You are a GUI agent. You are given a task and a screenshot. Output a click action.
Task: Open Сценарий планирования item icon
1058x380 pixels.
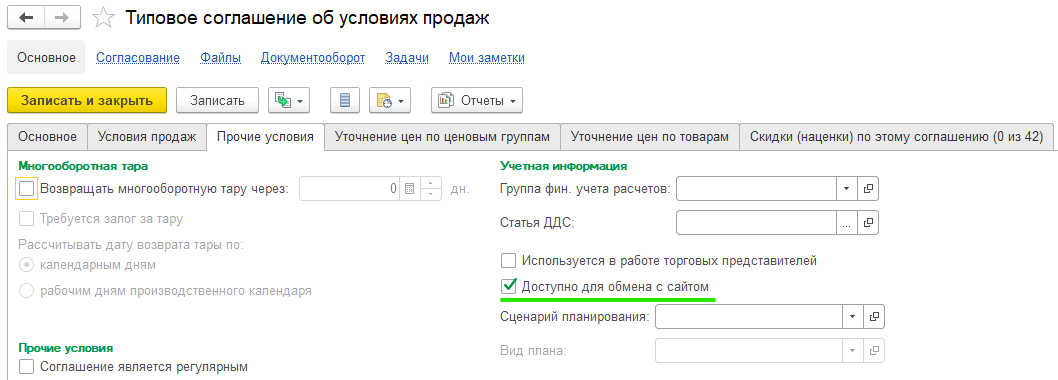click(x=873, y=316)
